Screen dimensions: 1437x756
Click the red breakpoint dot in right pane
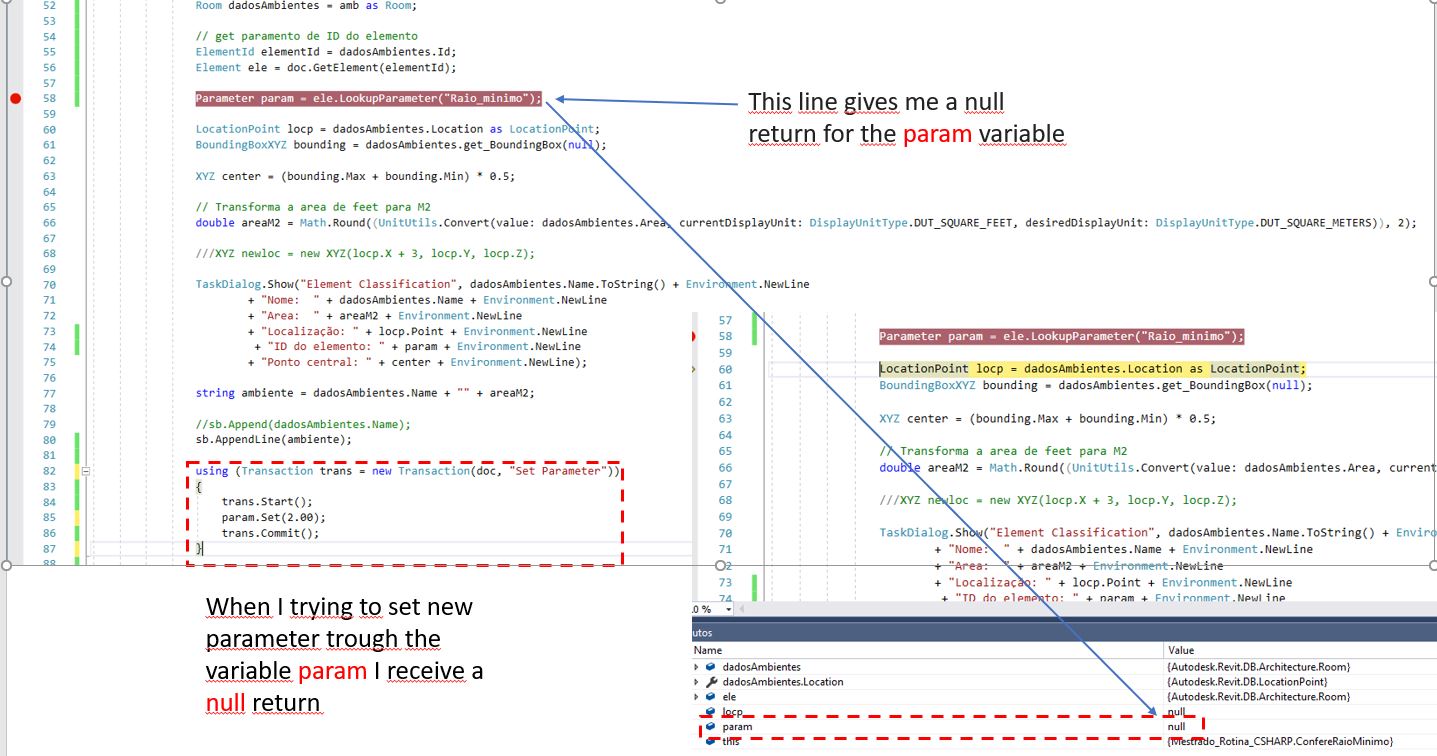[x=693, y=336]
